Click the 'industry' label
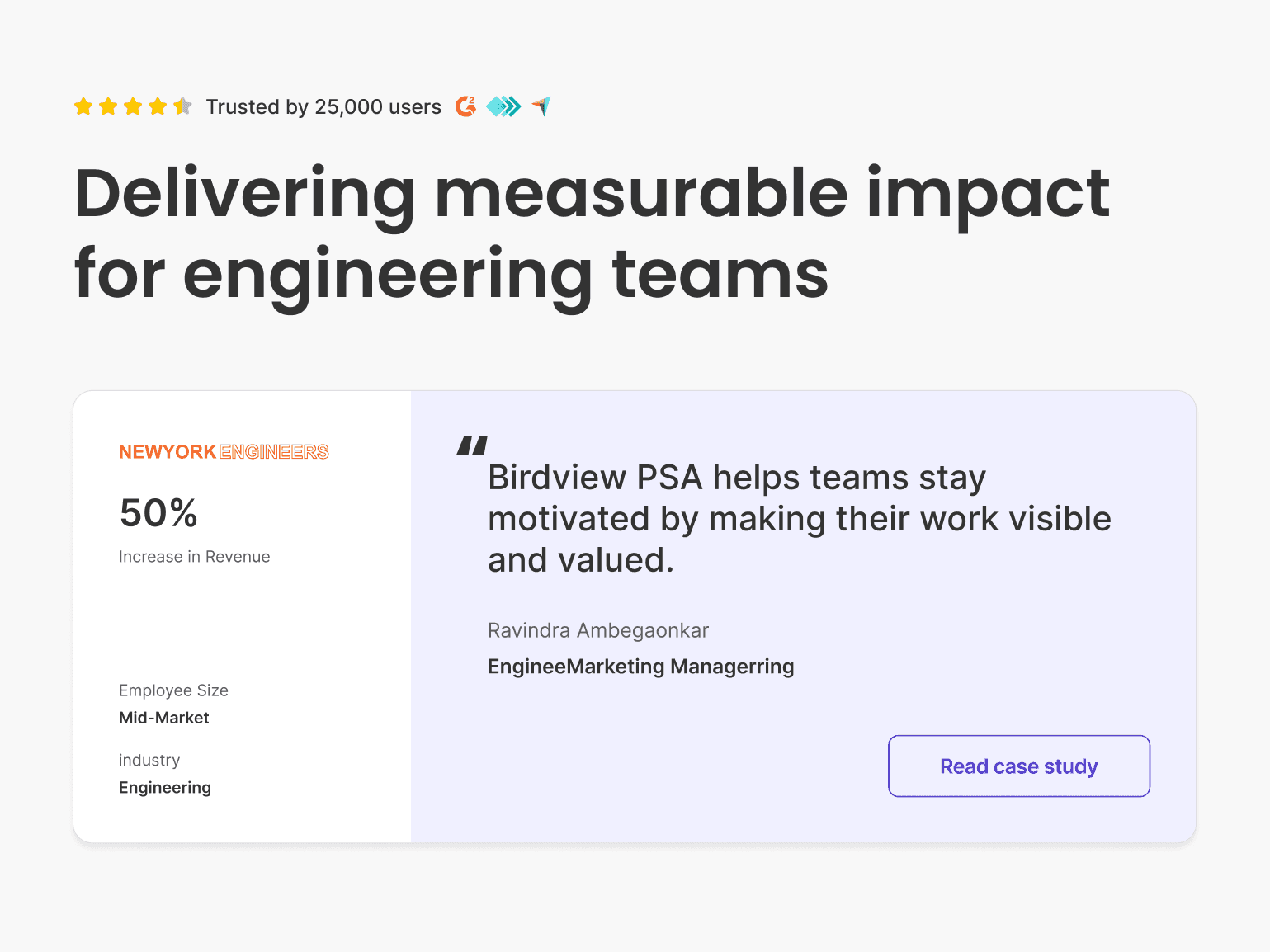Screen dimensions: 1270x952 149,760
